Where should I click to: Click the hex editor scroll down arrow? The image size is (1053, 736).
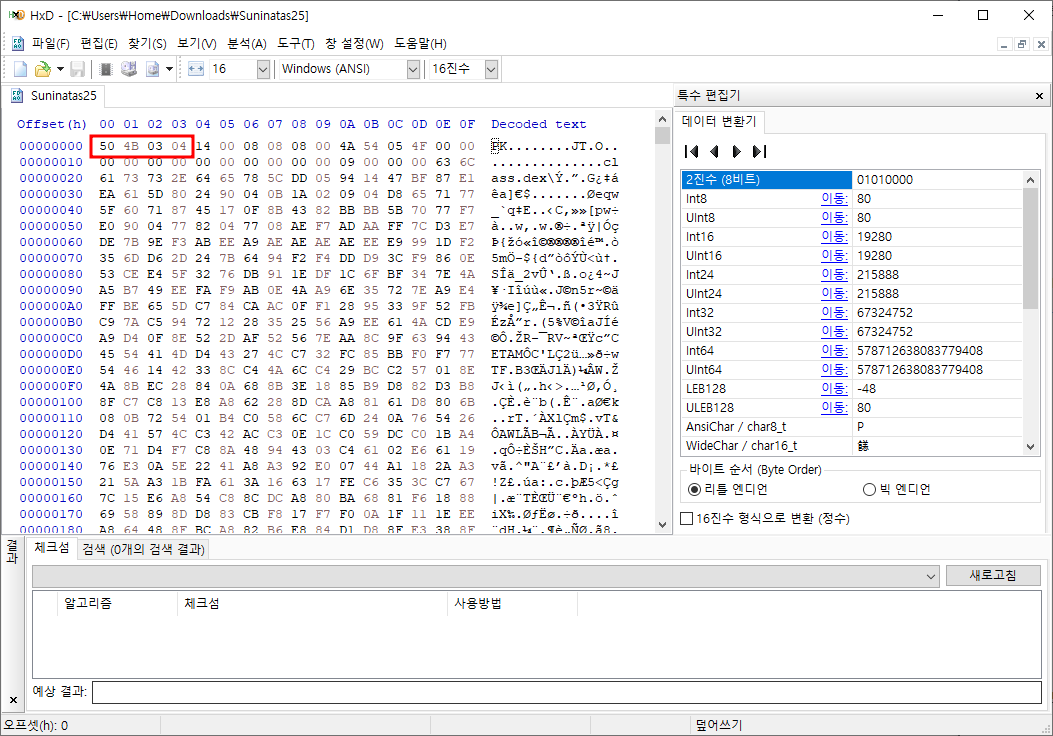click(662, 525)
